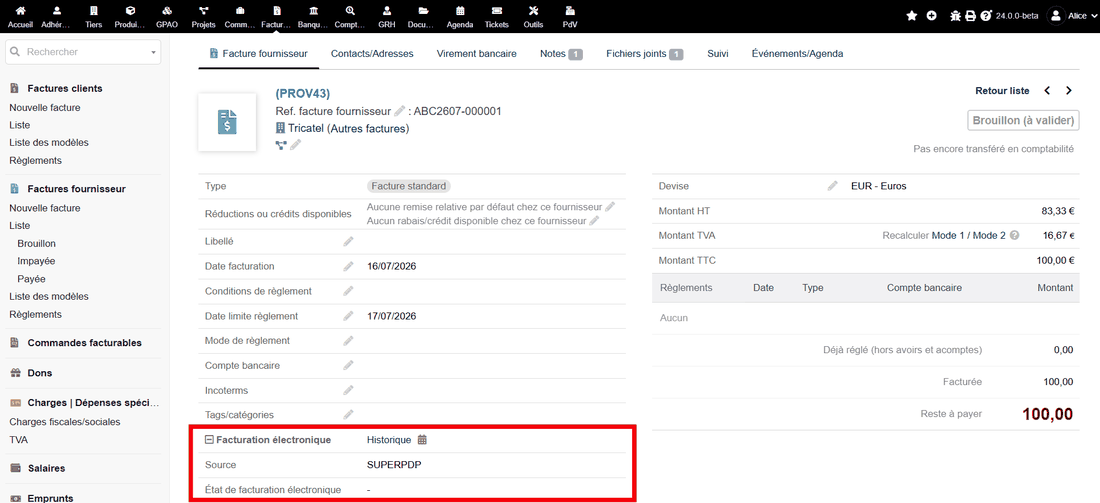Open Payée supplier invoices list
This screenshot has width=1100, height=503.
32,279
